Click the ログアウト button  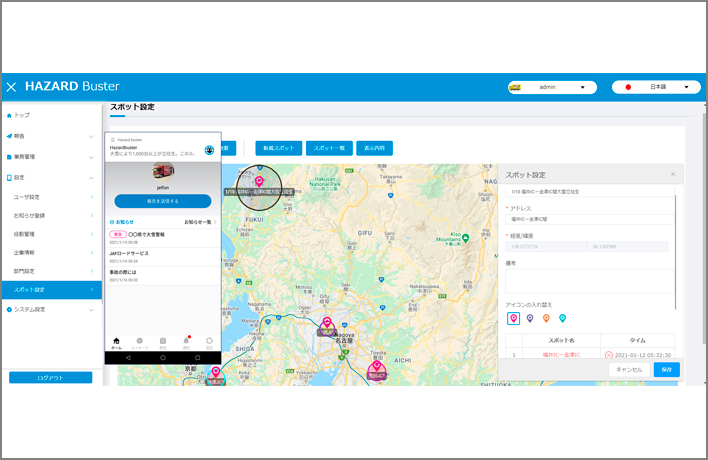pos(51,377)
